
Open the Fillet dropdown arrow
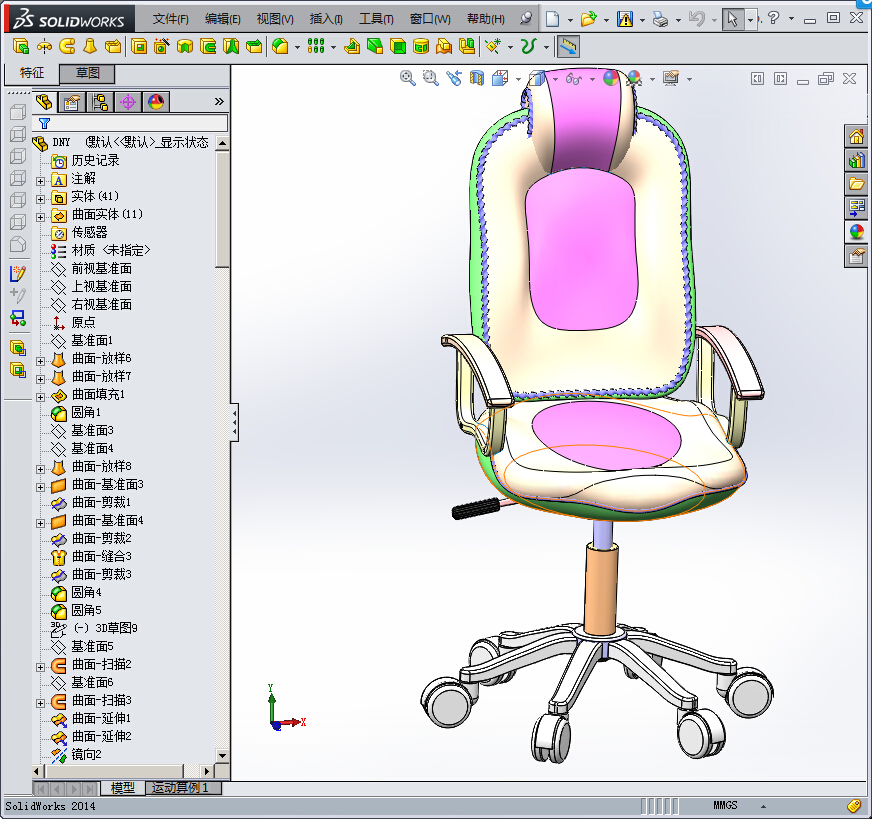click(x=298, y=47)
